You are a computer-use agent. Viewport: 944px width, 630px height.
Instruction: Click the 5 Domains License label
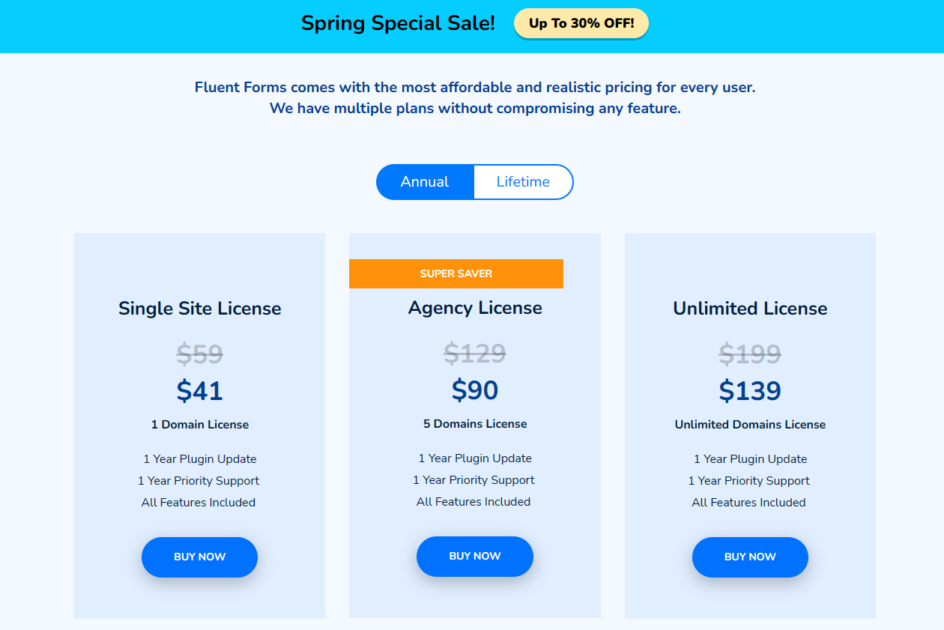click(475, 424)
